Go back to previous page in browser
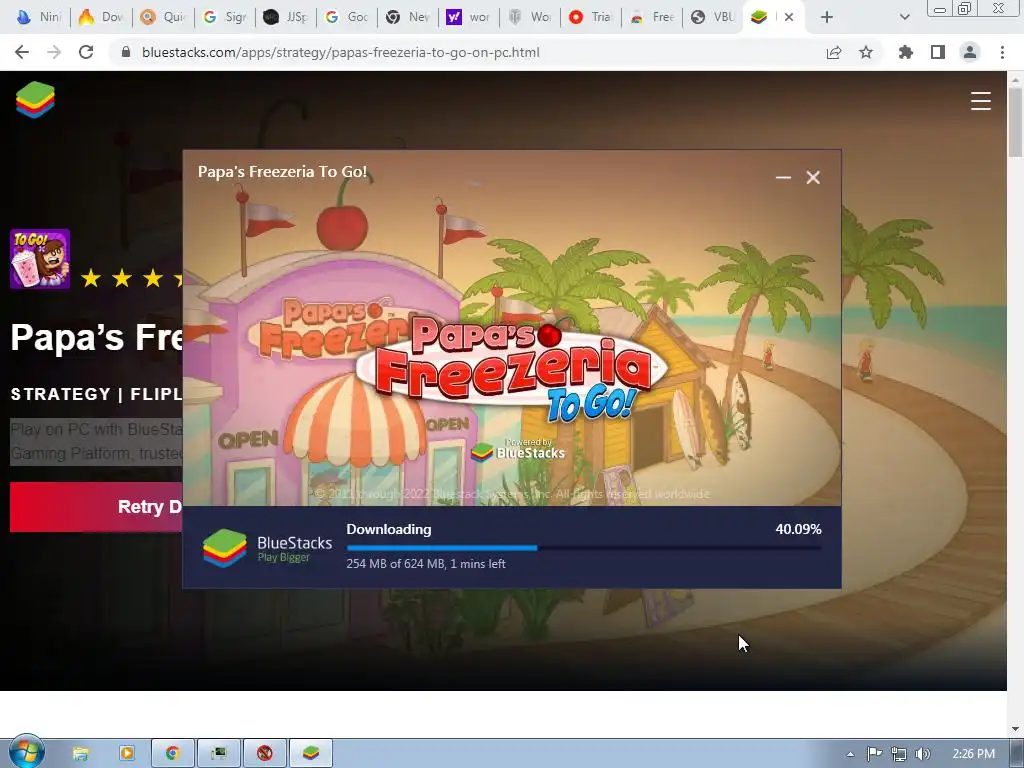Screen dimensions: 1024x768 point(22,52)
